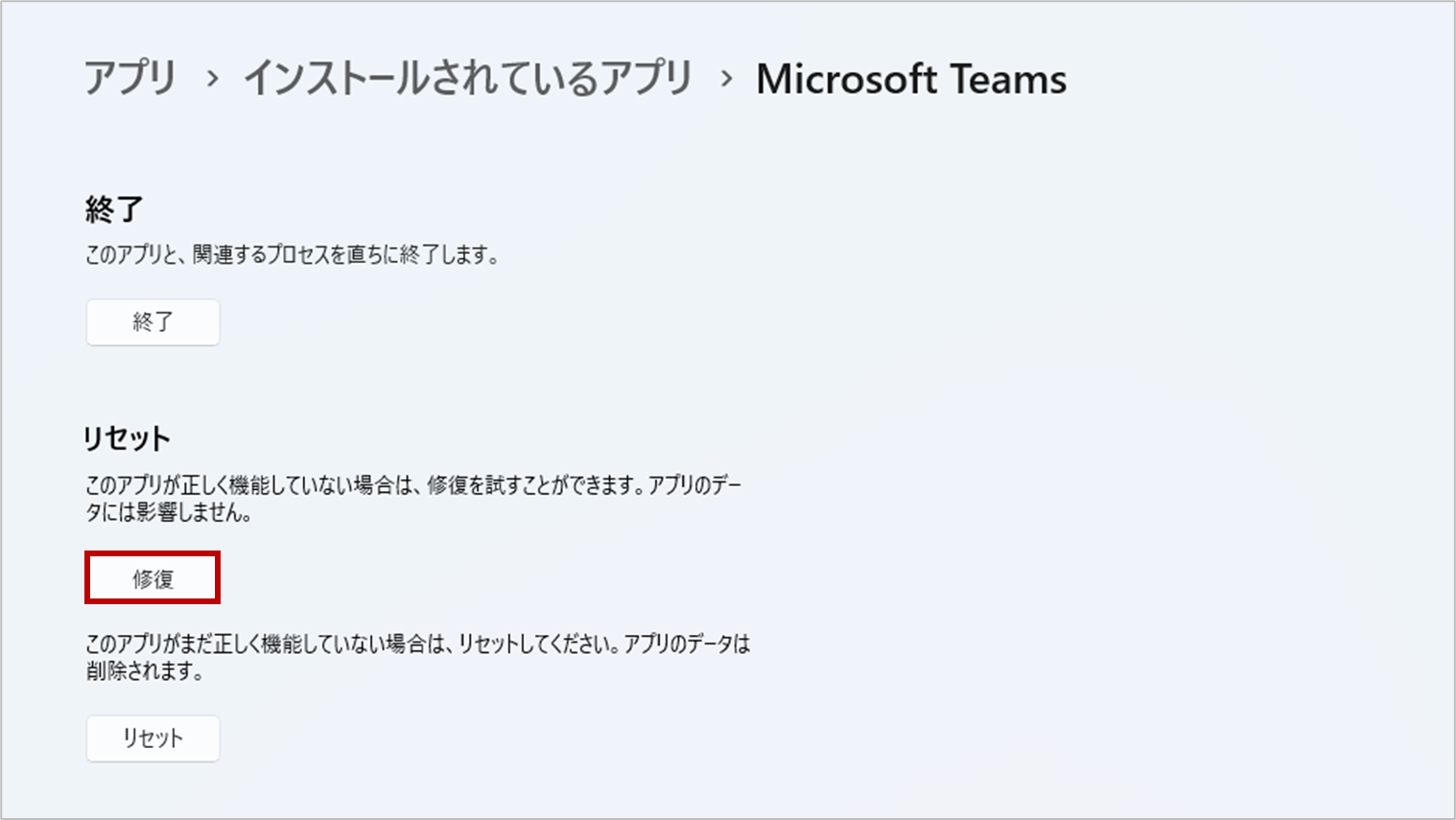This screenshot has height=820, width=1456.
Task: Terminate Microsoft Teams and its related processes
Action: coord(153,322)
